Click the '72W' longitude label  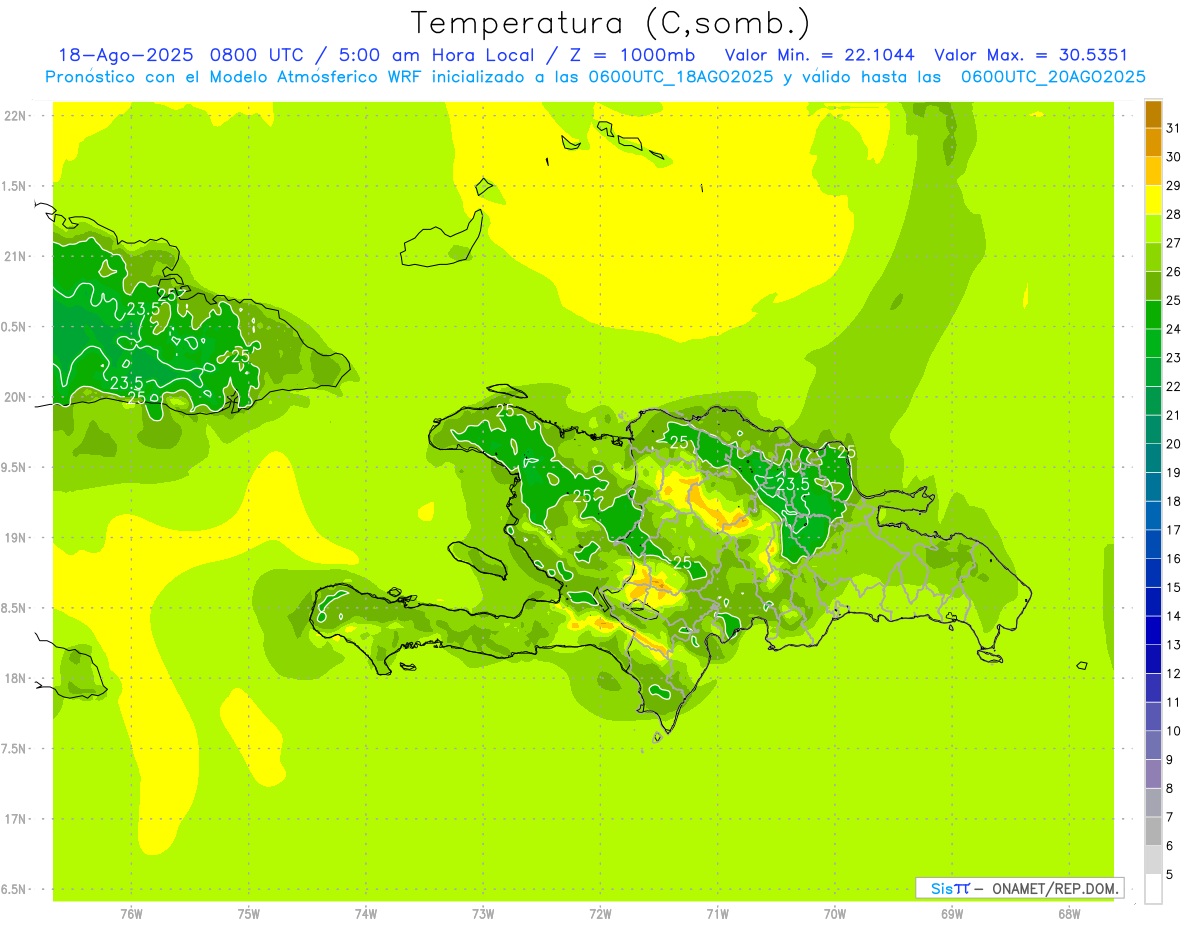tap(600, 914)
